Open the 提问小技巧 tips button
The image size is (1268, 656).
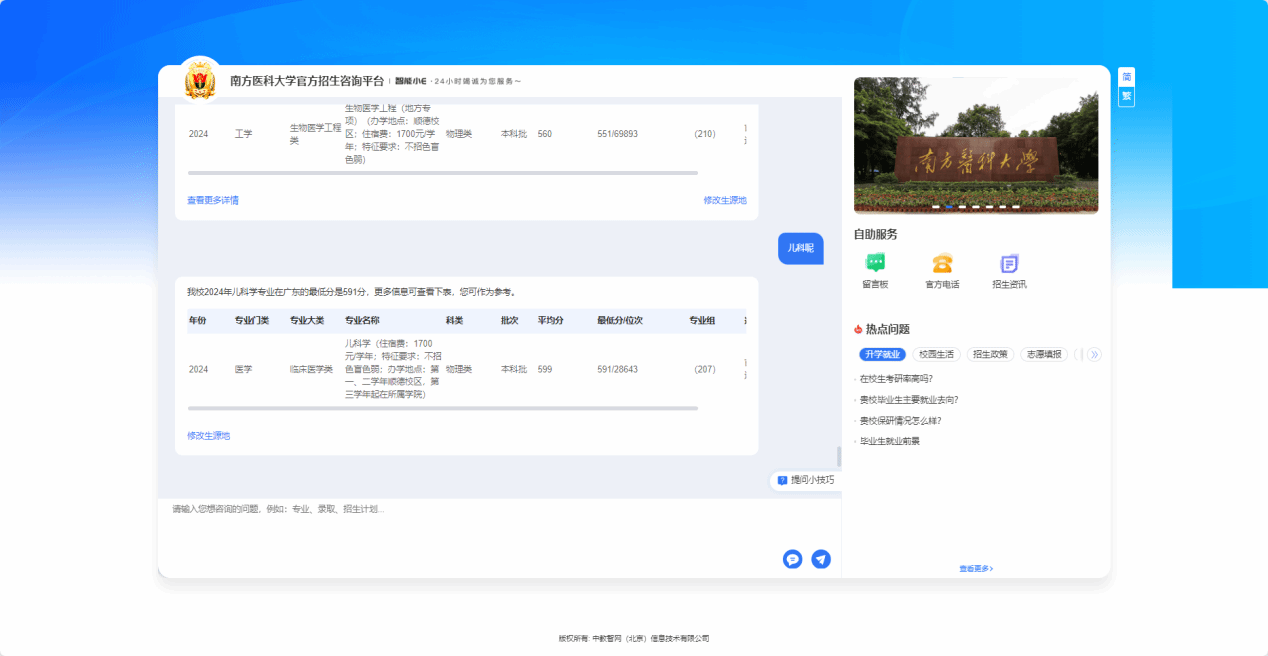coord(806,480)
